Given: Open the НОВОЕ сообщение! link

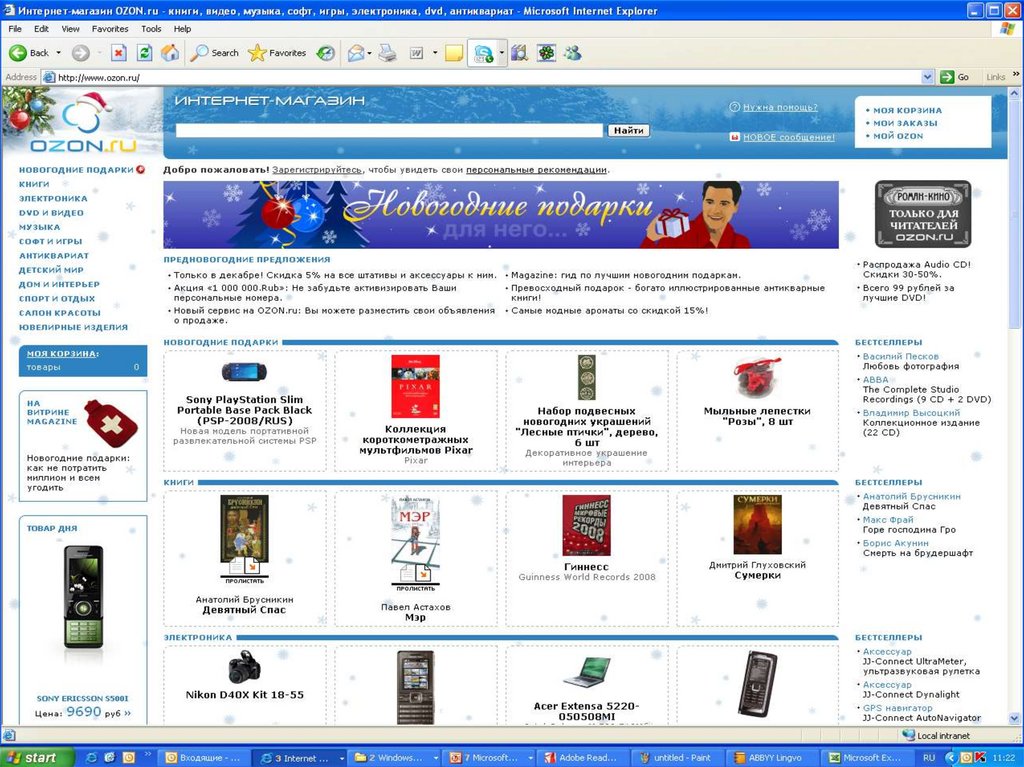Looking at the screenshot, I should point(788,137).
